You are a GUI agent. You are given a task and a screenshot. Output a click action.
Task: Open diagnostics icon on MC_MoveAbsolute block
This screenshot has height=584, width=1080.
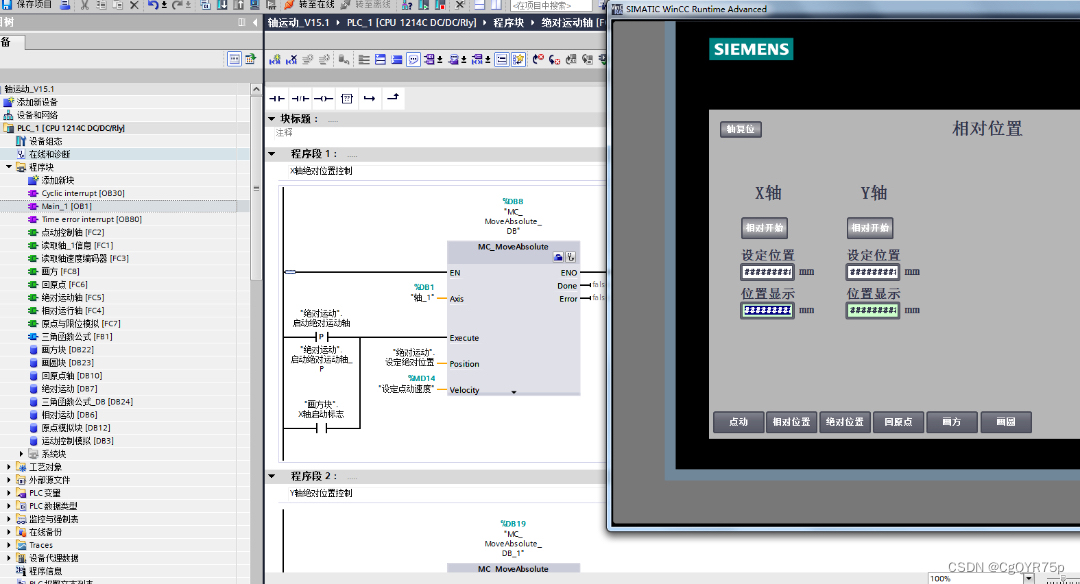571,257
